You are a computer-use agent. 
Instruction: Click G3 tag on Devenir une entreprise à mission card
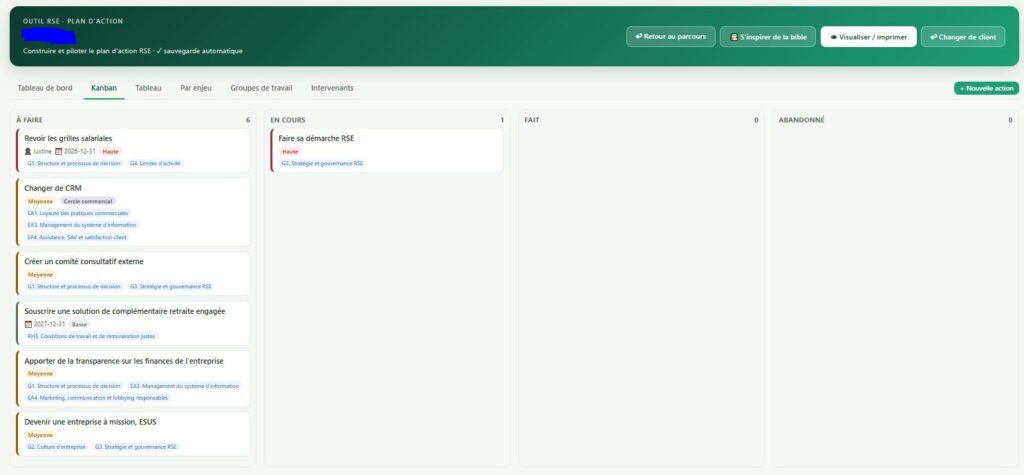[136, 447]
